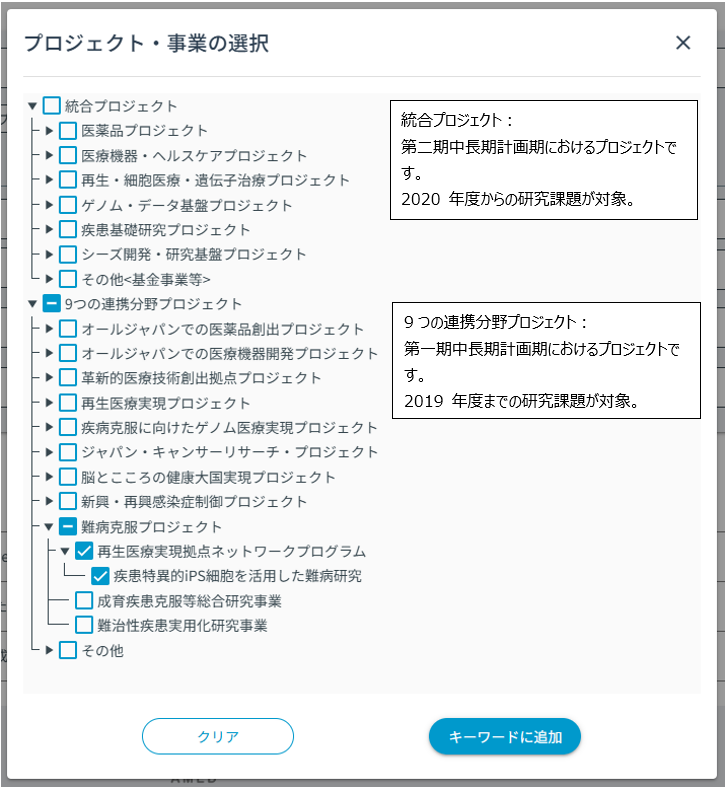Uncheck 再生医療実現拠点ネットワークプログラム checkbox

pyautogui.click(x=84, y=551)
